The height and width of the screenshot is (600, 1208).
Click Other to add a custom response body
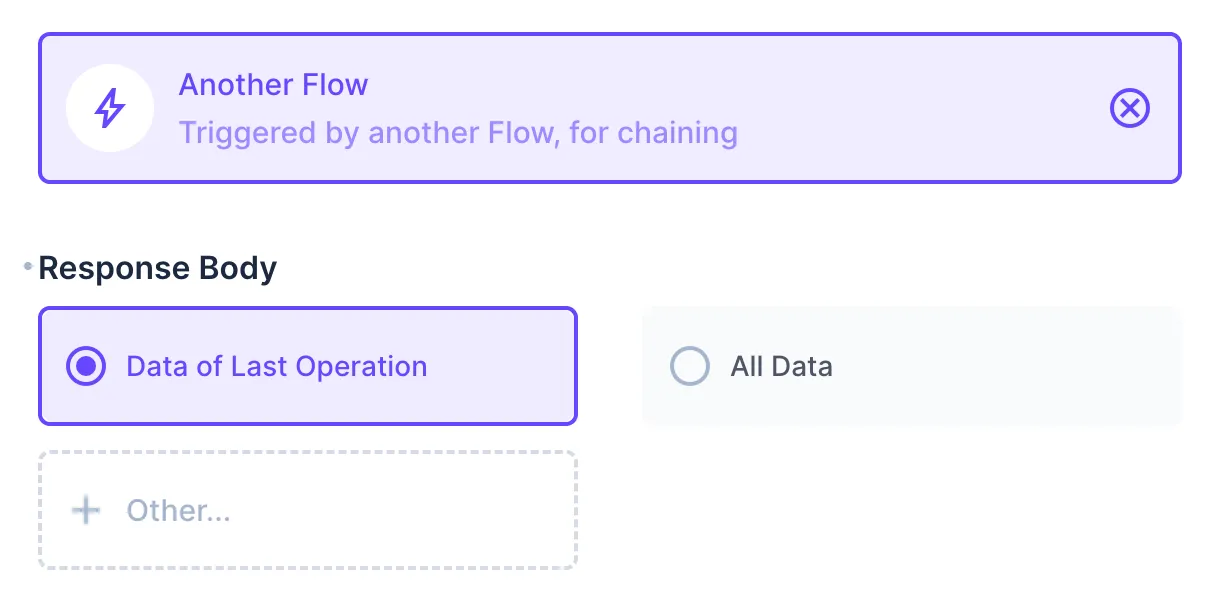pos(178,510)
